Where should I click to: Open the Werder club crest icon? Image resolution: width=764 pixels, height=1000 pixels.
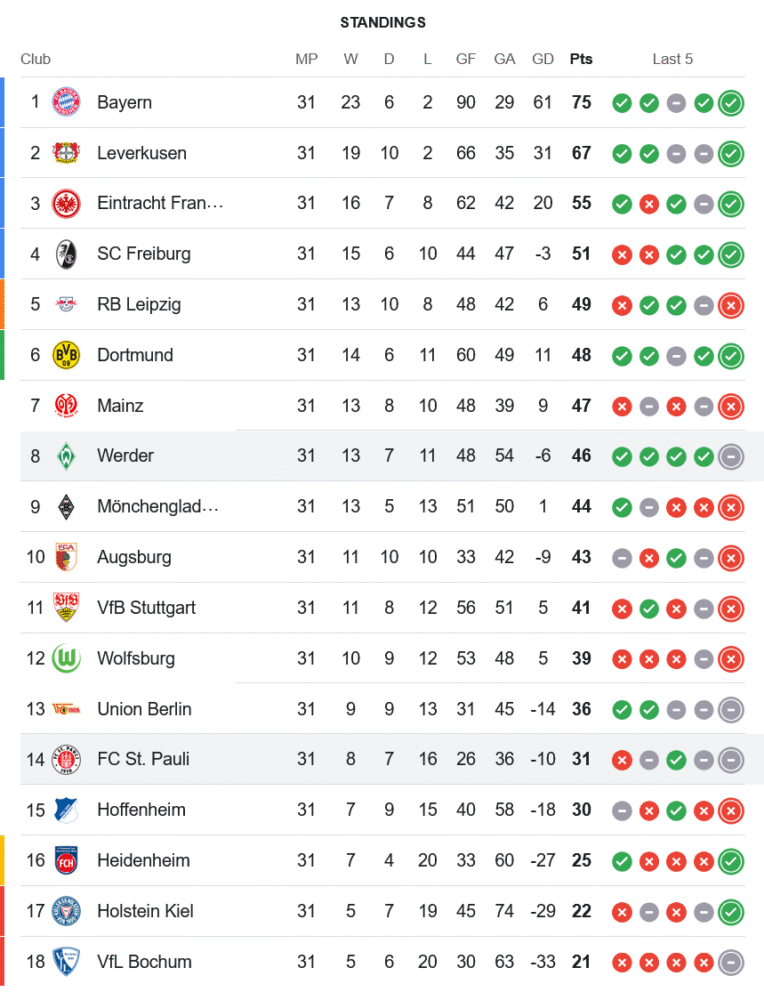coord(66,456)
